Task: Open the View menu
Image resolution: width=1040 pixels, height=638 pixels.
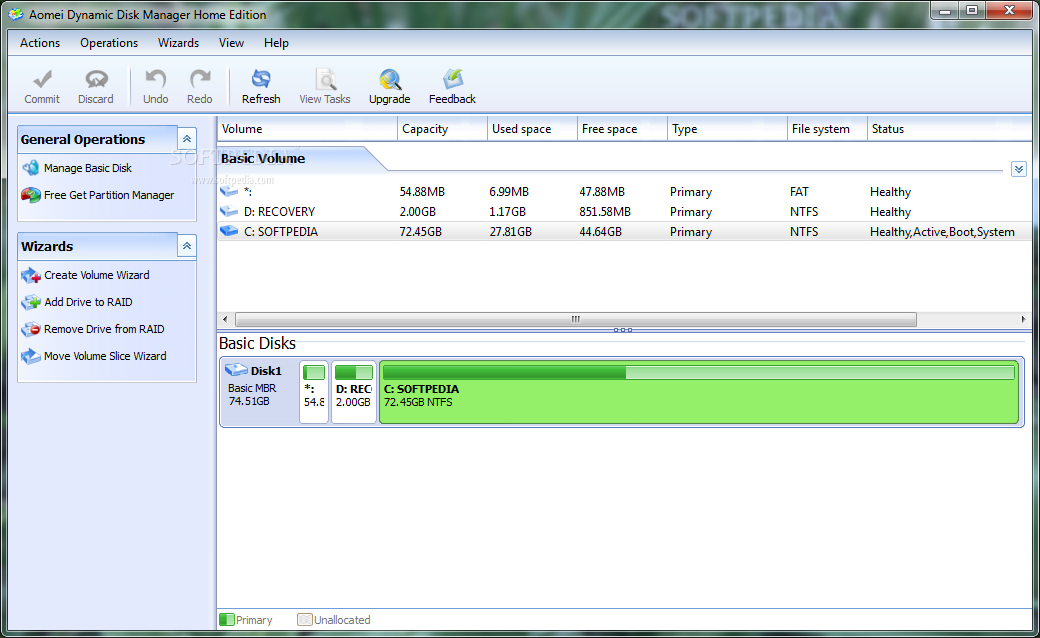Action: click(x=231, y=43)
